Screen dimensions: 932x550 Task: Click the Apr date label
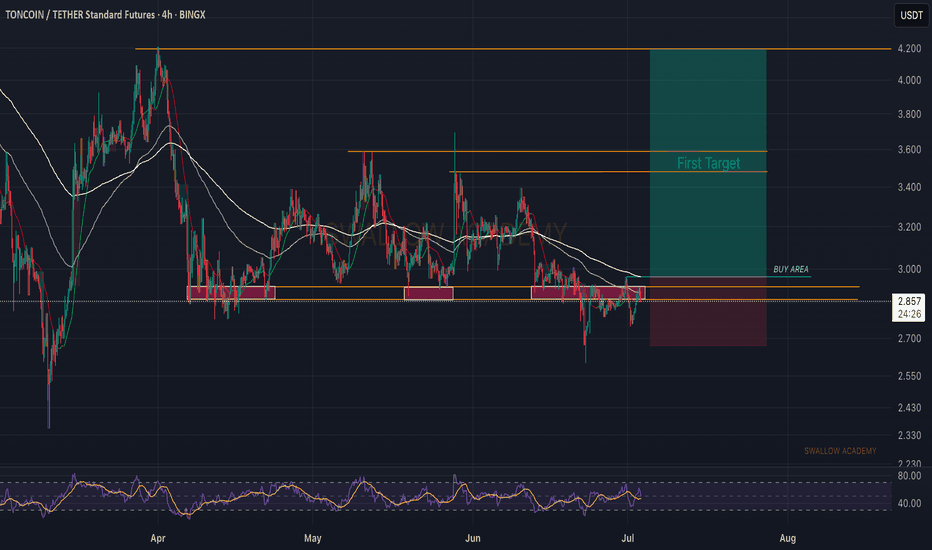pyautogui.click(x=158, y=538)
